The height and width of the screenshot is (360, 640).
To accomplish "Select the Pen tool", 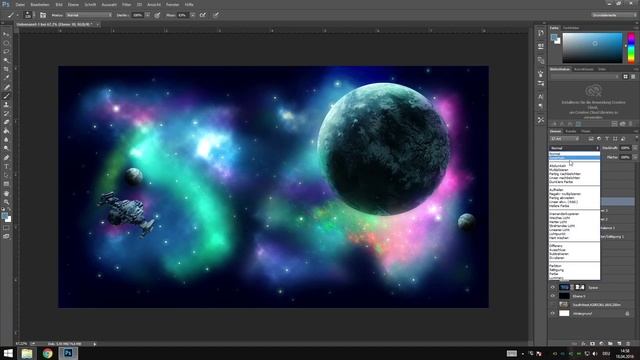I will [x=6, y=158].
